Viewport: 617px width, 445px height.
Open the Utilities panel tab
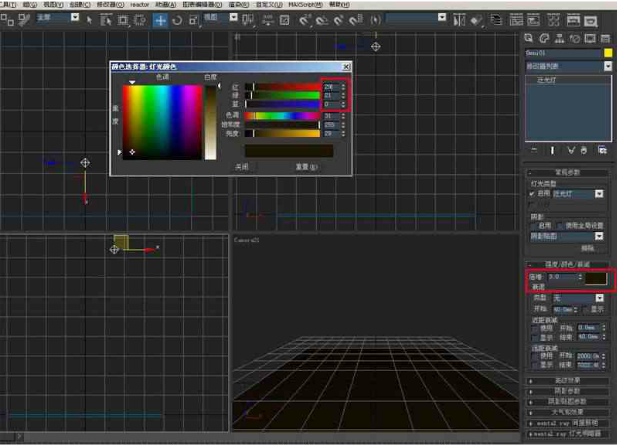605,38
